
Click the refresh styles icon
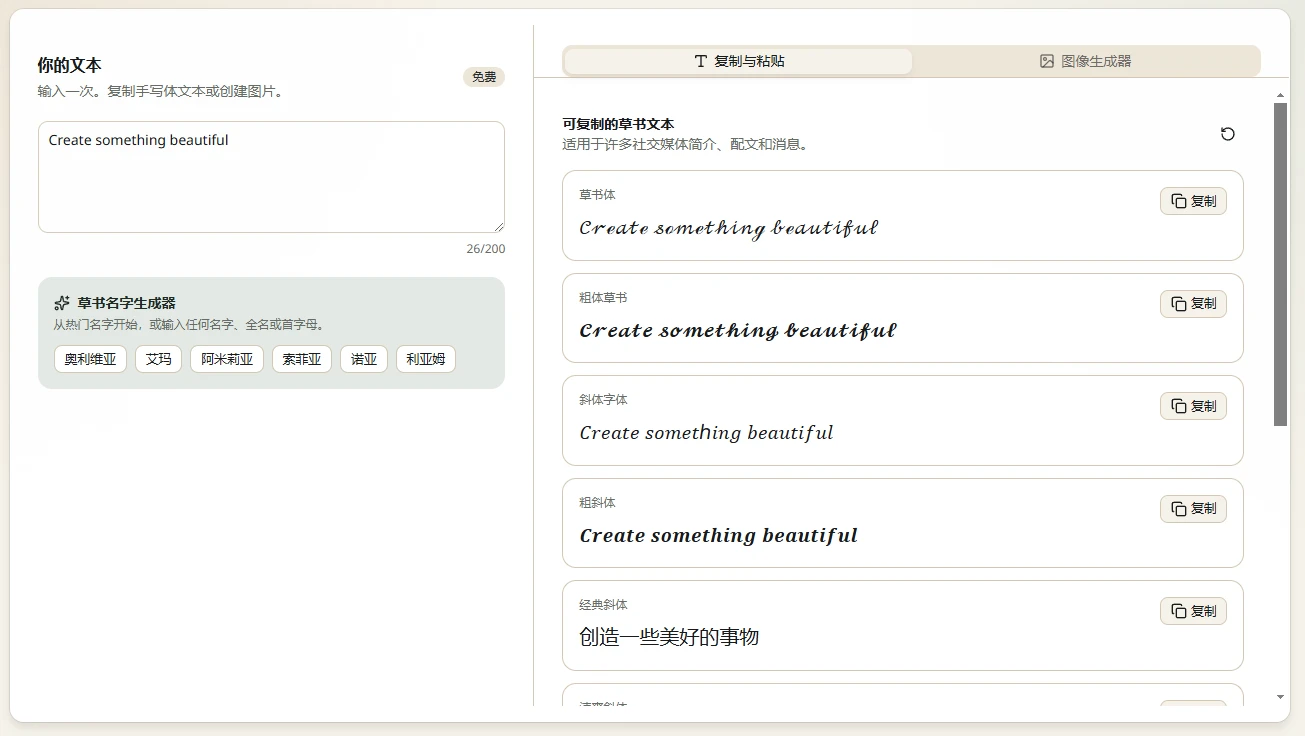[x=1228, y=134]
